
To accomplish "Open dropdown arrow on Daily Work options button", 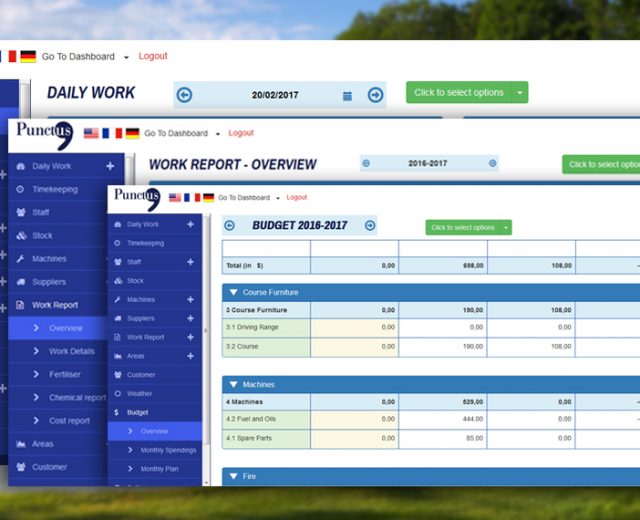I will coord(519,93).
